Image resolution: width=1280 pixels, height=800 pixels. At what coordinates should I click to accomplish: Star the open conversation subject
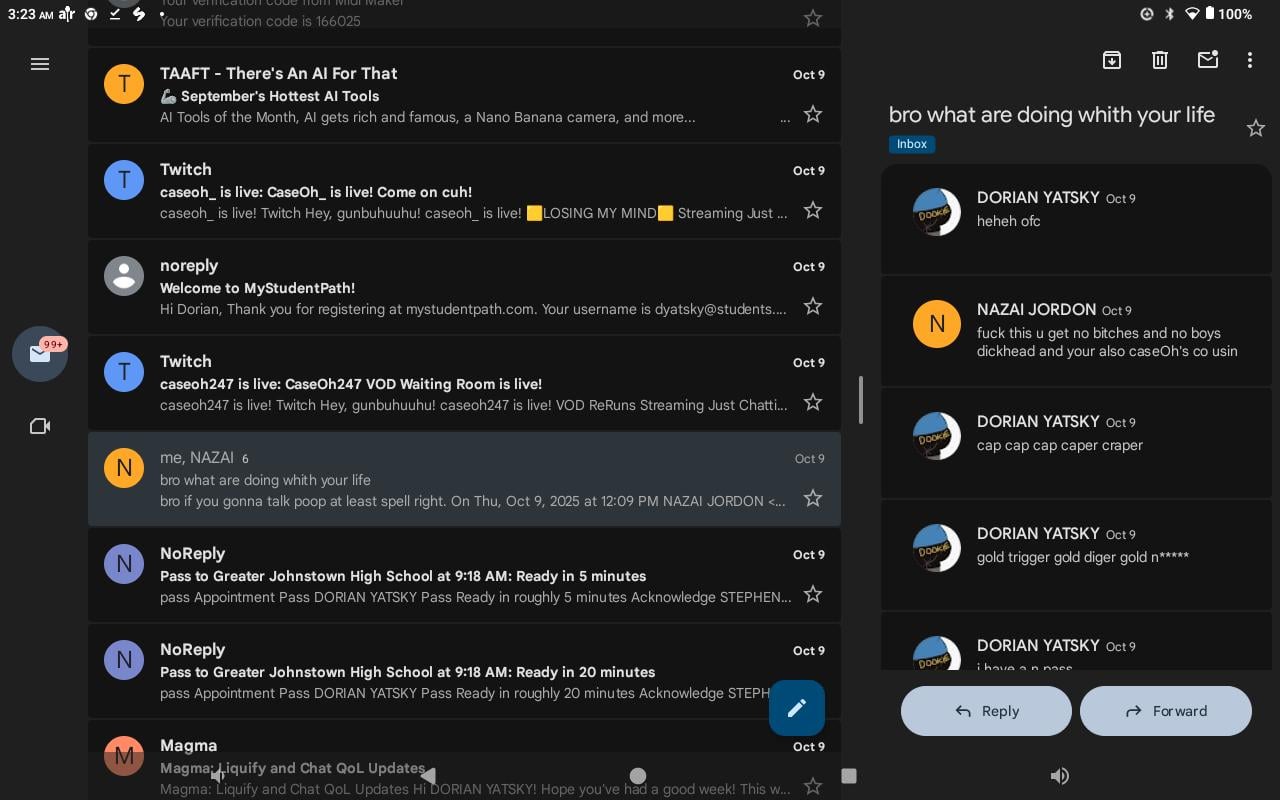pyautogui.click(x=1256, y=128)
